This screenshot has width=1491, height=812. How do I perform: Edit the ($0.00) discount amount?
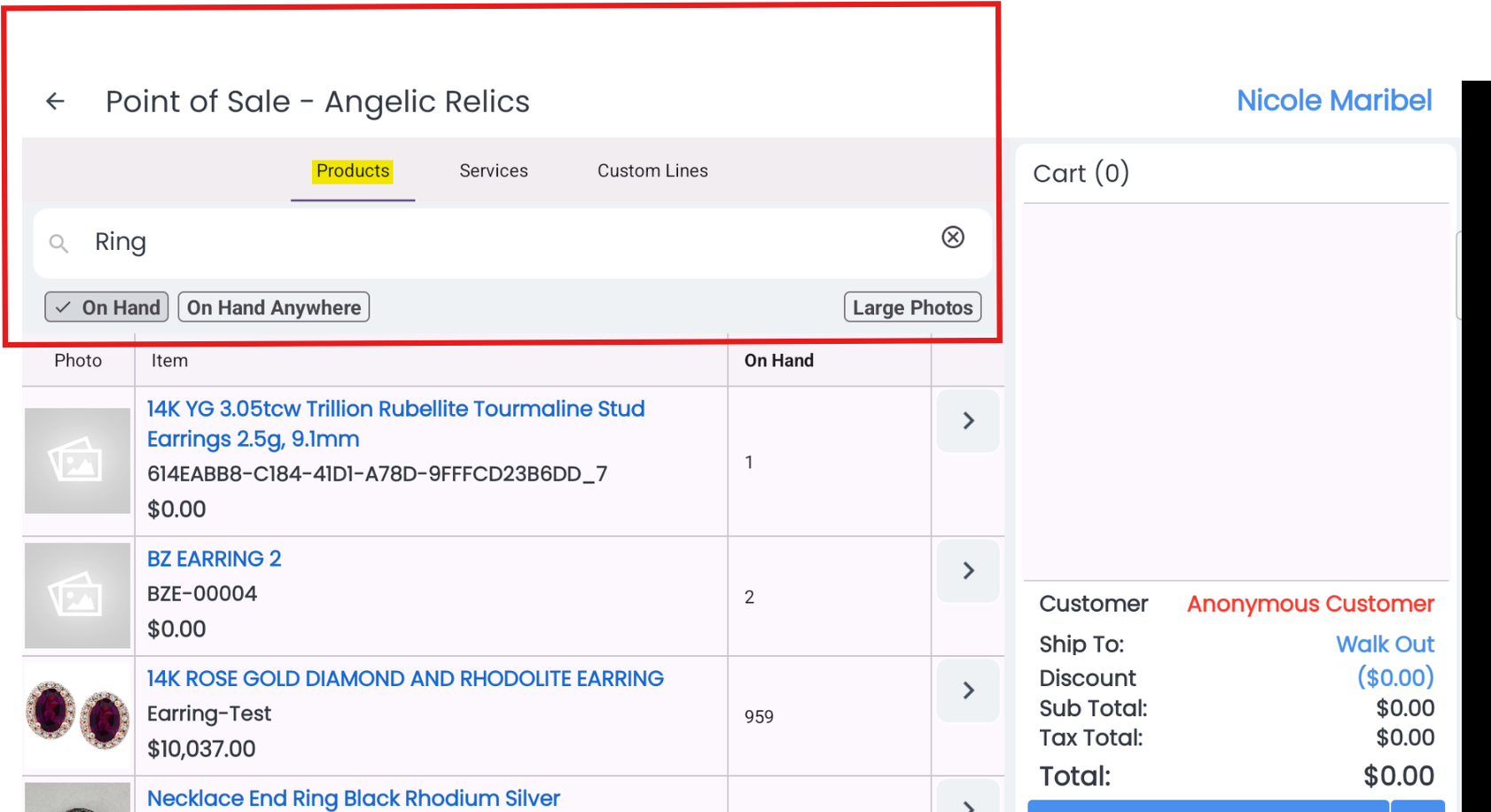coord(1395,677)
